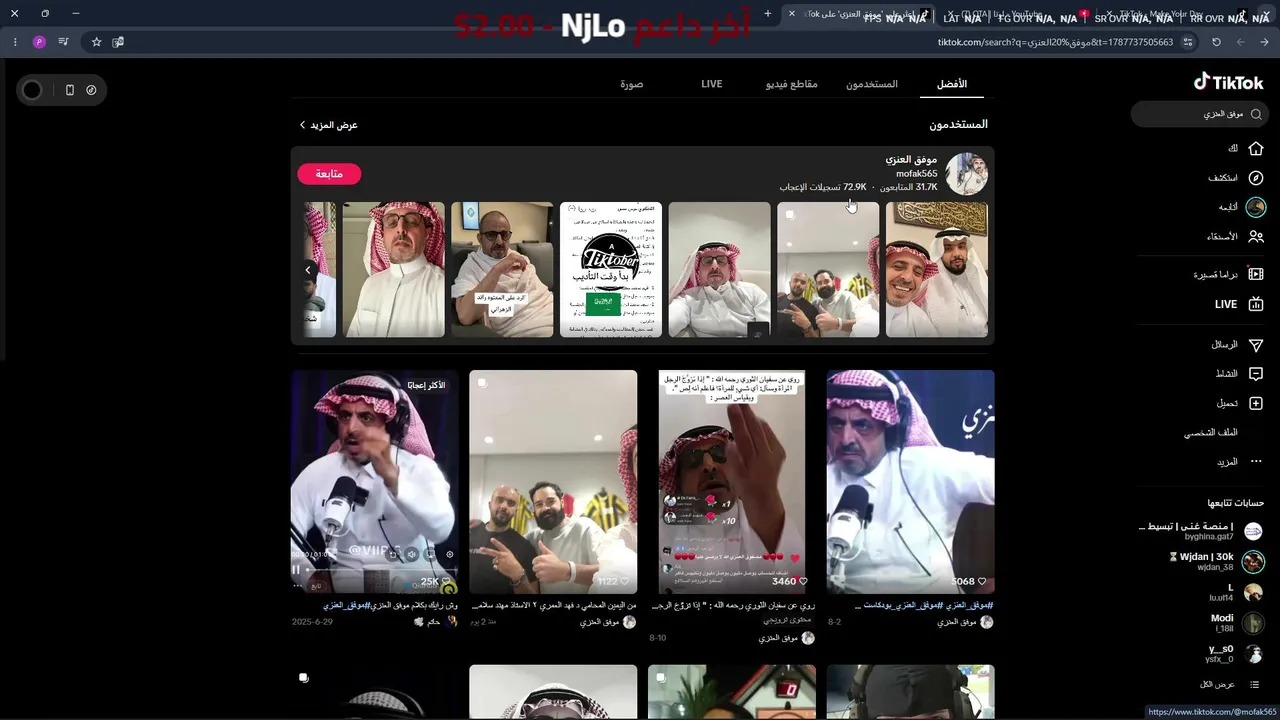1280x720 pixels.
Task: Pause the playing most-liked video
Action: [296, 569]
